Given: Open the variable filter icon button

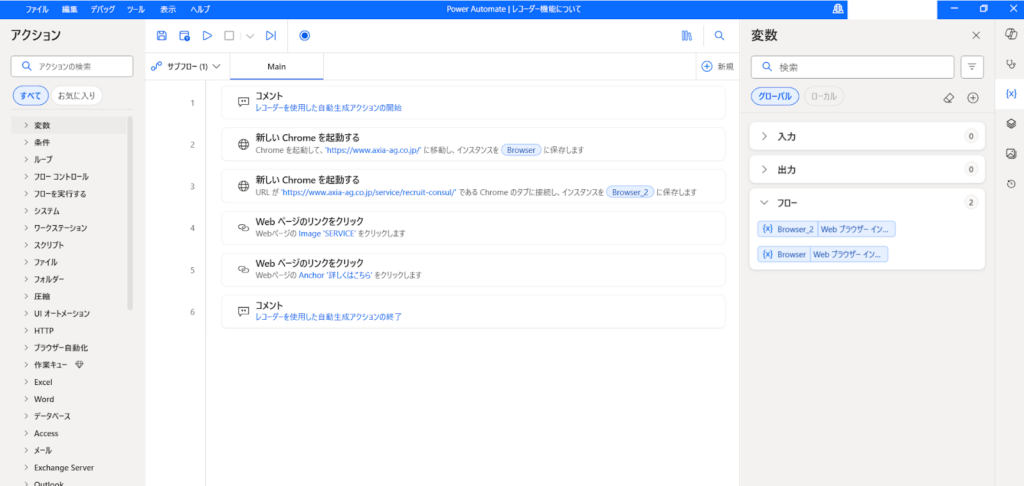Looking at the screenshot, I should click(x=971, y=67).
